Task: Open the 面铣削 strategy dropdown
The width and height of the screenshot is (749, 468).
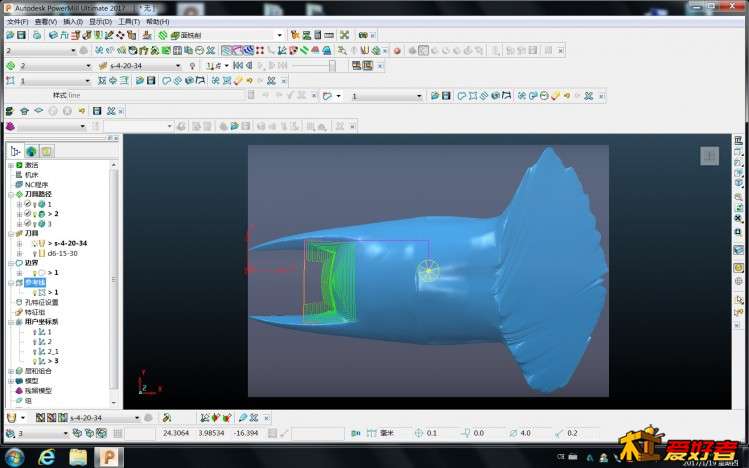Action: click(x=279, y=35)
